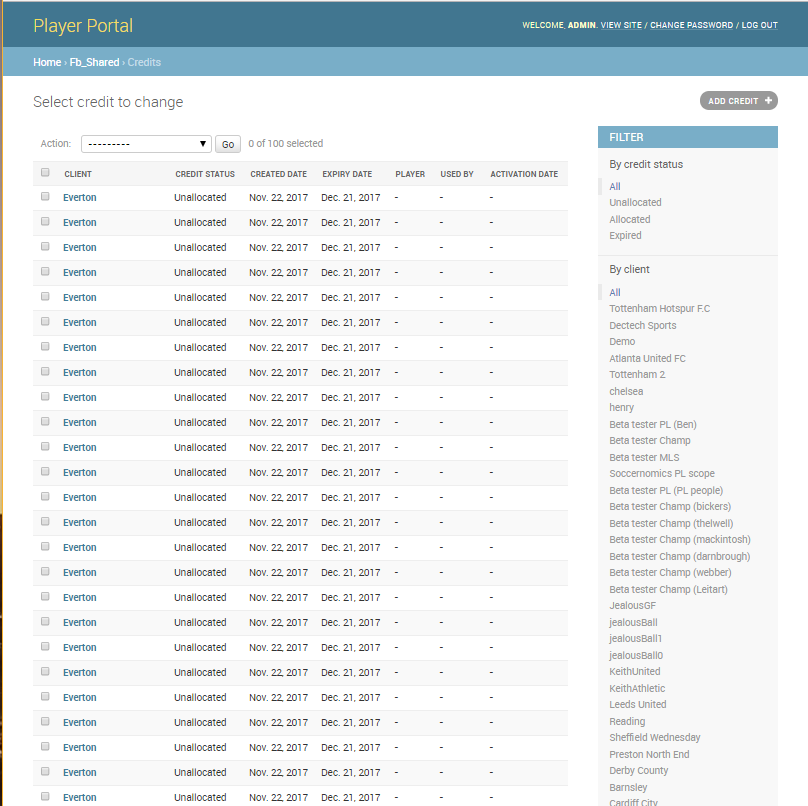Screen dimensions: 808x806
Task: Filter by client KeithAthletic
Action: click(x=637, y=689)
